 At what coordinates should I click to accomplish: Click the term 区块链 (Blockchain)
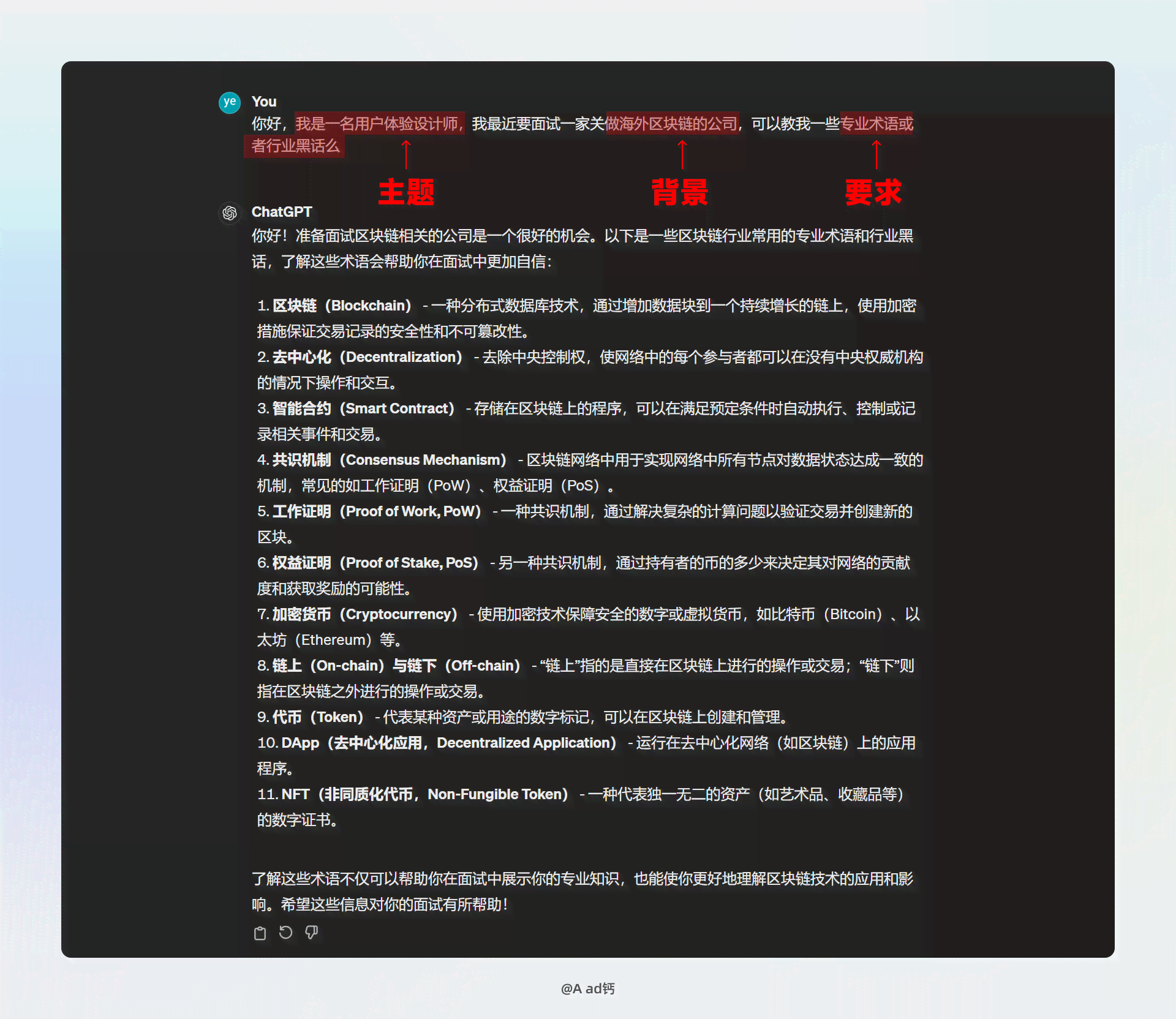tap(342, 306)
